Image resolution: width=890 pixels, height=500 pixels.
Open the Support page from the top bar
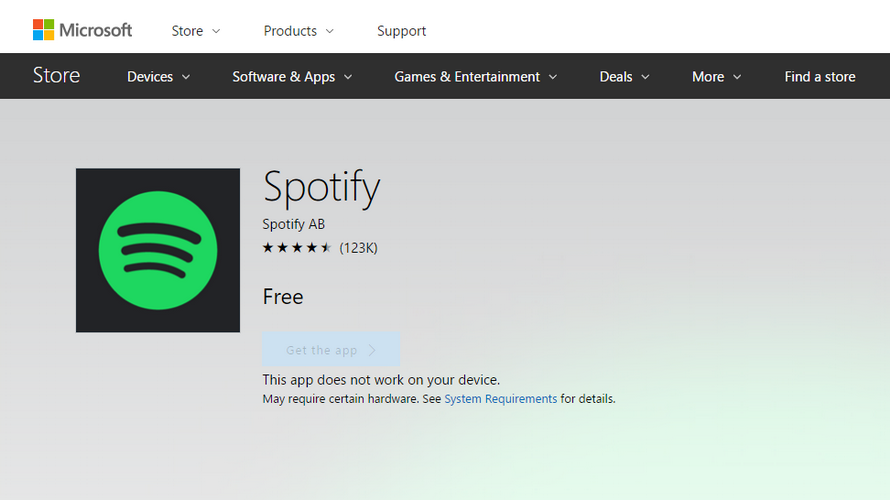point(401,31)
